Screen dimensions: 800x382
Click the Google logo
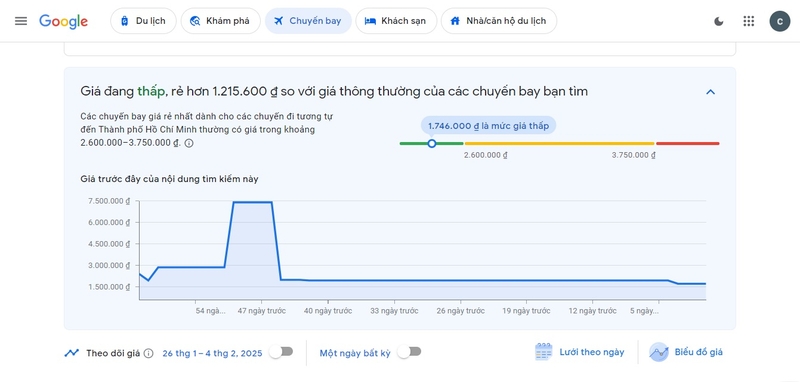point(63,21)
